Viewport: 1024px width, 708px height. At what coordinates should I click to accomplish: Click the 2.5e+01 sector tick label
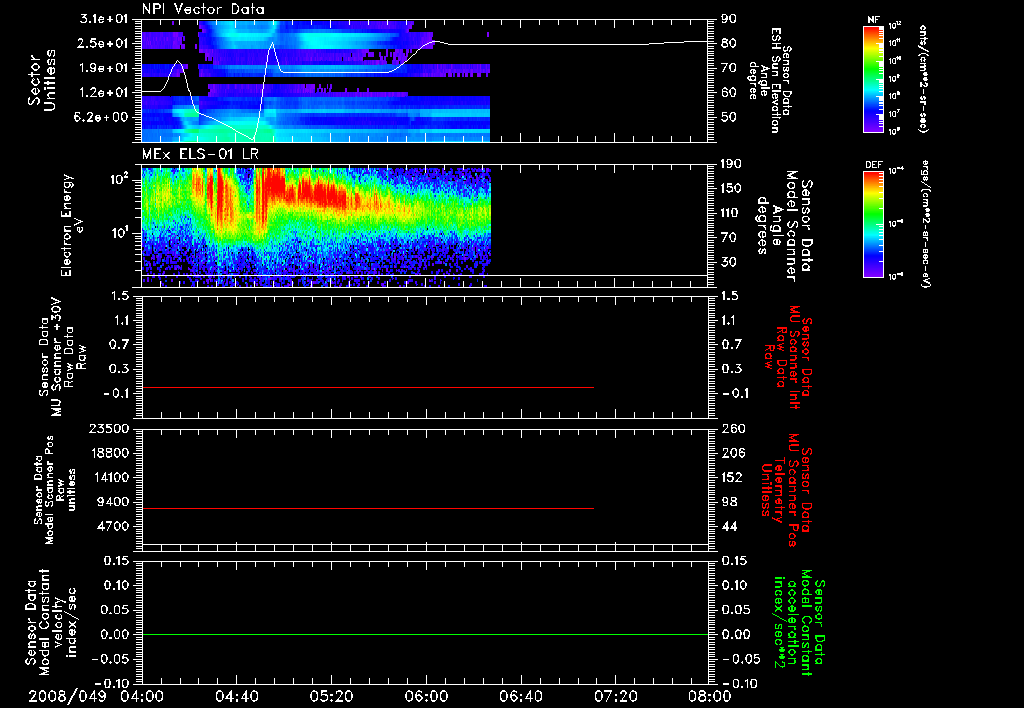point(103,43)
